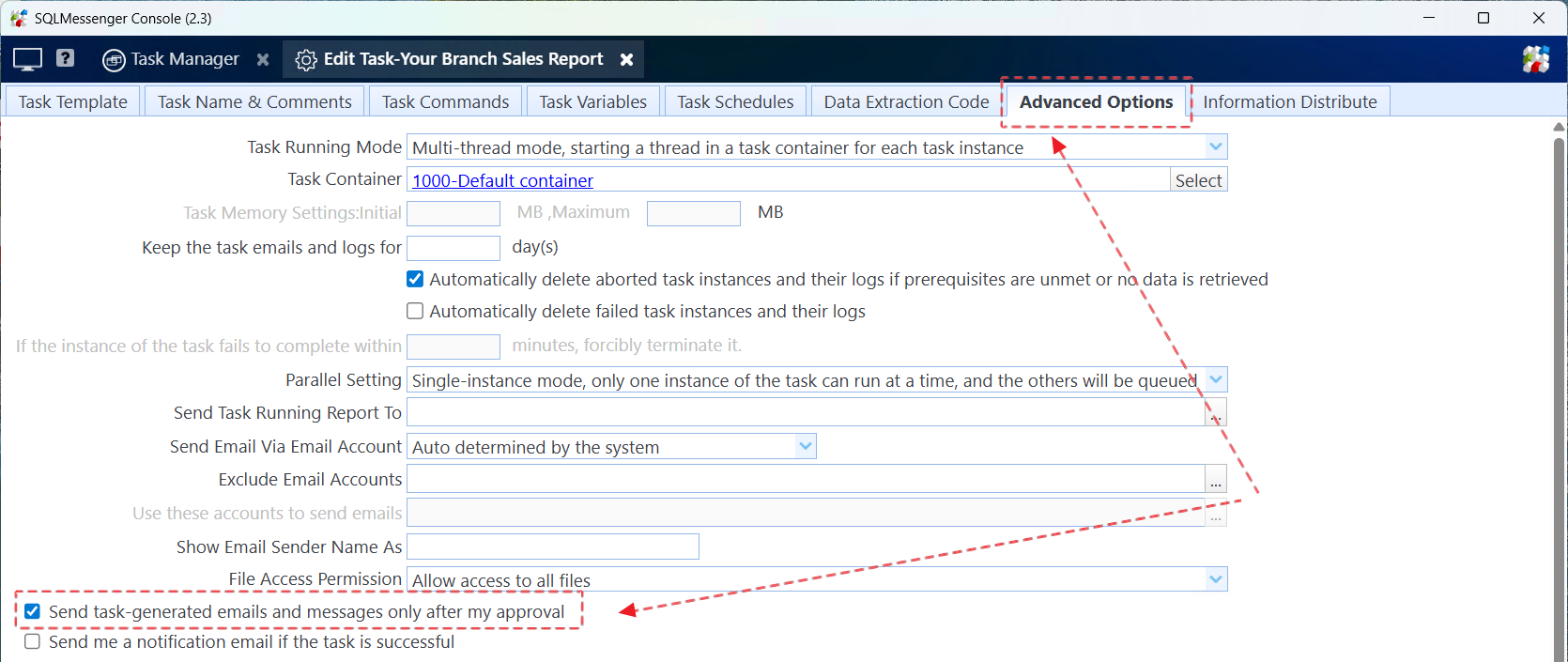Open the 1000-Default container link
Image resolution: width=1568 pixels, height=662 pixels.
click(x=502, y=180)
